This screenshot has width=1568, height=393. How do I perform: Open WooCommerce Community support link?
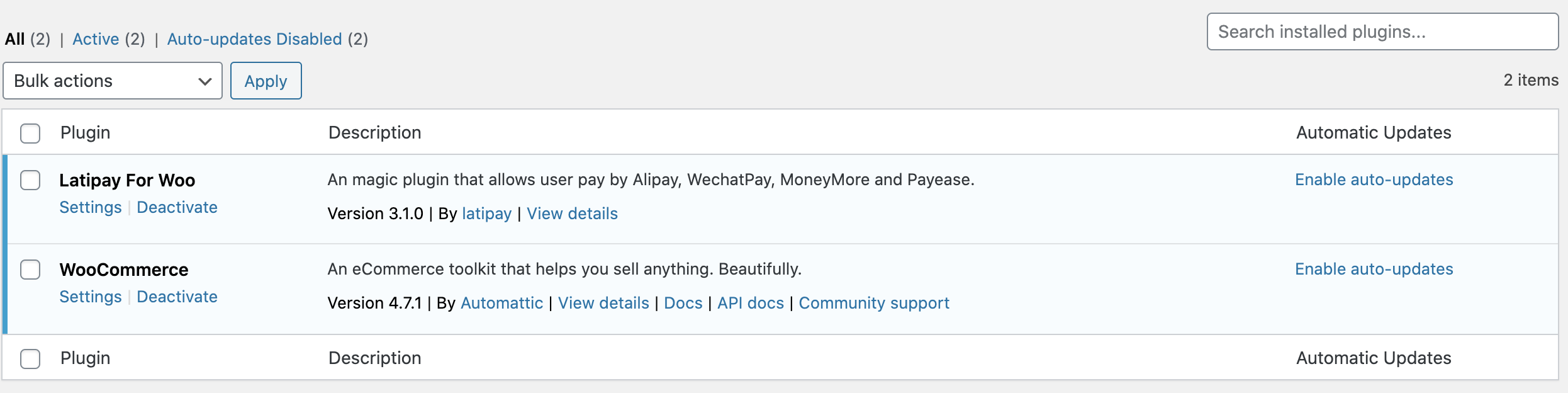pos(875,303)
